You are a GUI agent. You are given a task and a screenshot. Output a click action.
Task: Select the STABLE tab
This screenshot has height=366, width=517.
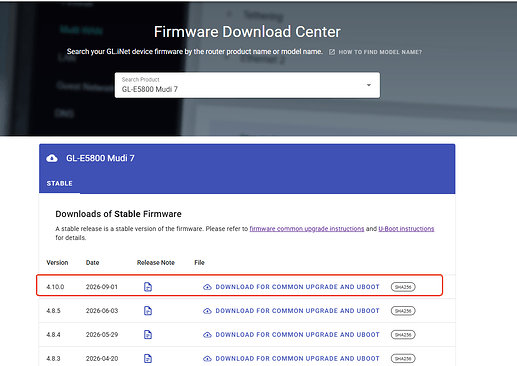[x=59, y=183]
